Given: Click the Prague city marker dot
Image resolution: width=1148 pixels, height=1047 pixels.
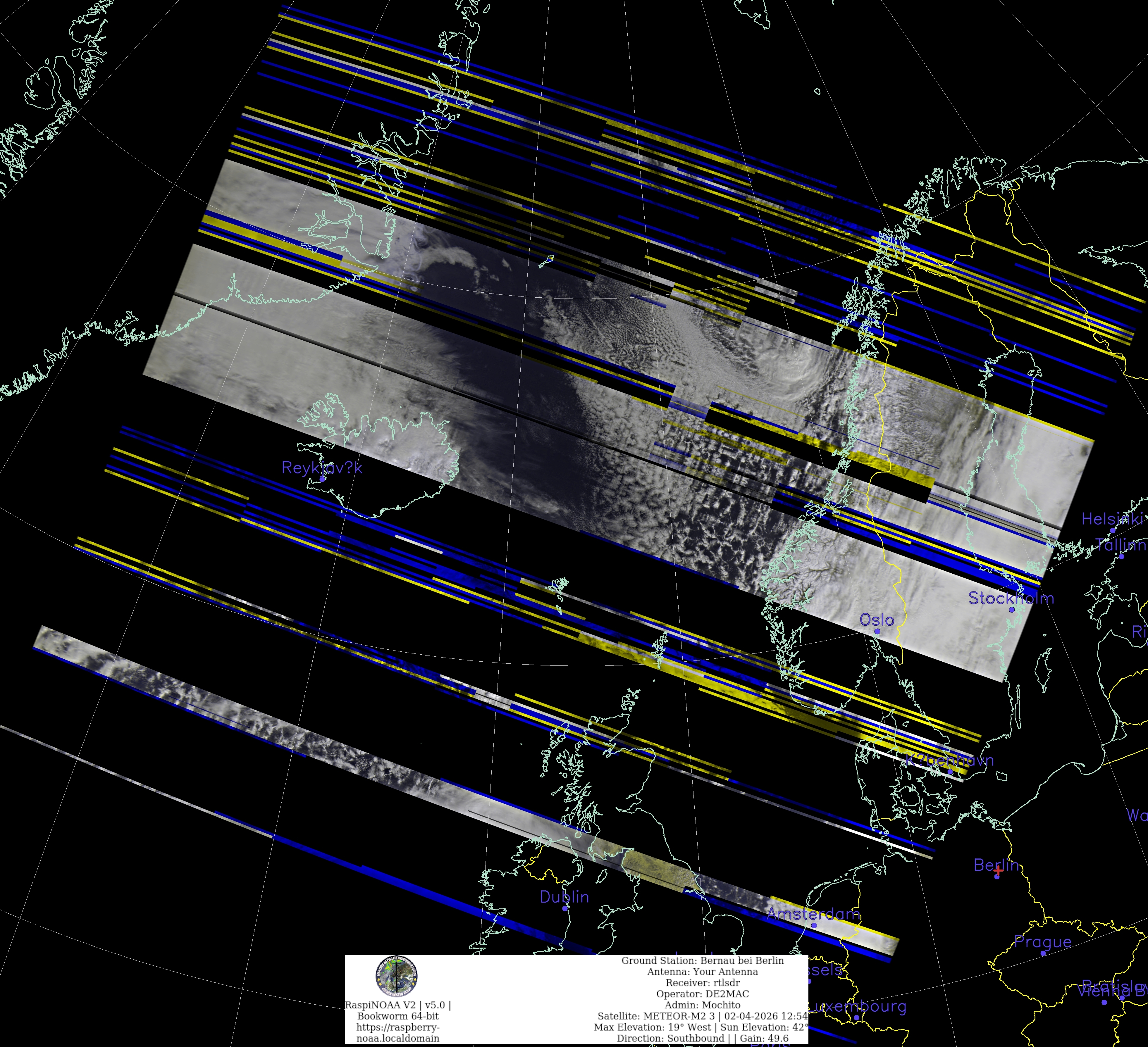Looking at the screenshot, I should pos(1043,953).
